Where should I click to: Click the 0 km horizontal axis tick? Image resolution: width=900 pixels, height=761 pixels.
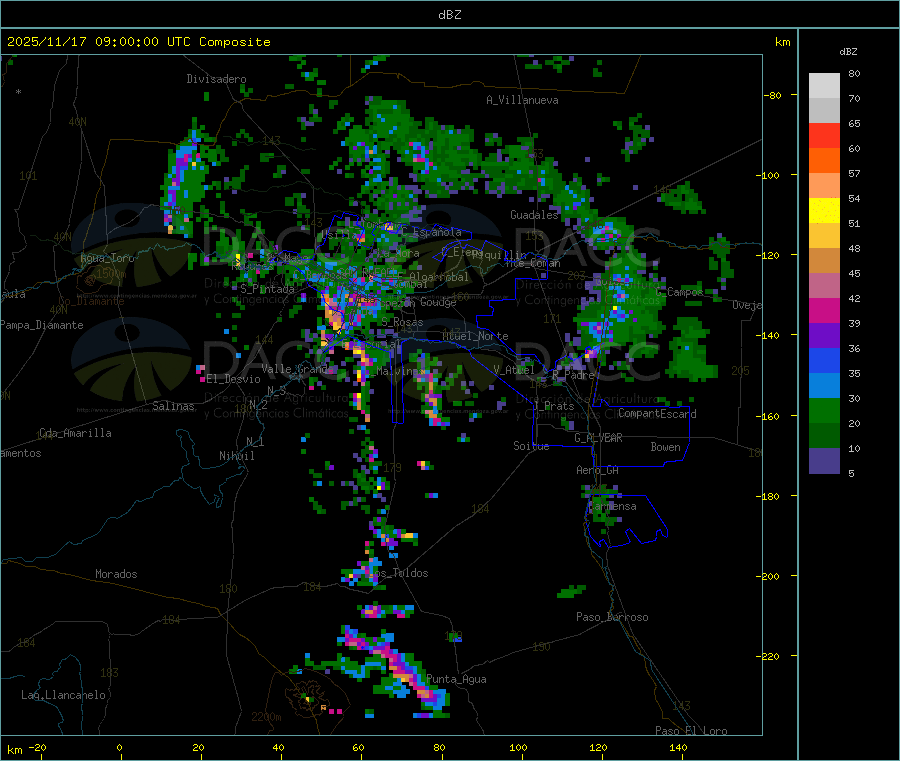(x=119, y=747)
